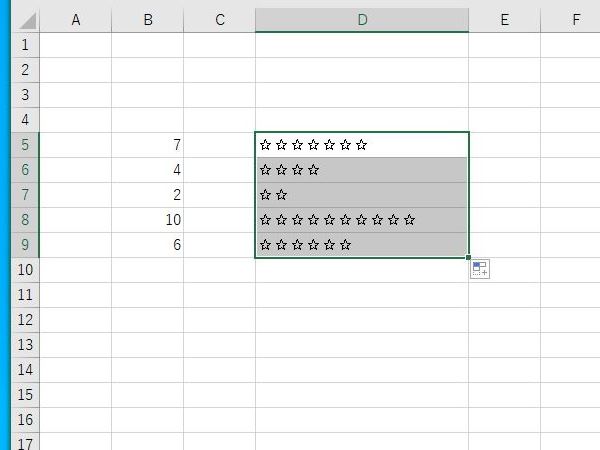Select row 8 header
This screenshot has width=600, height=450.
[25, 220]
